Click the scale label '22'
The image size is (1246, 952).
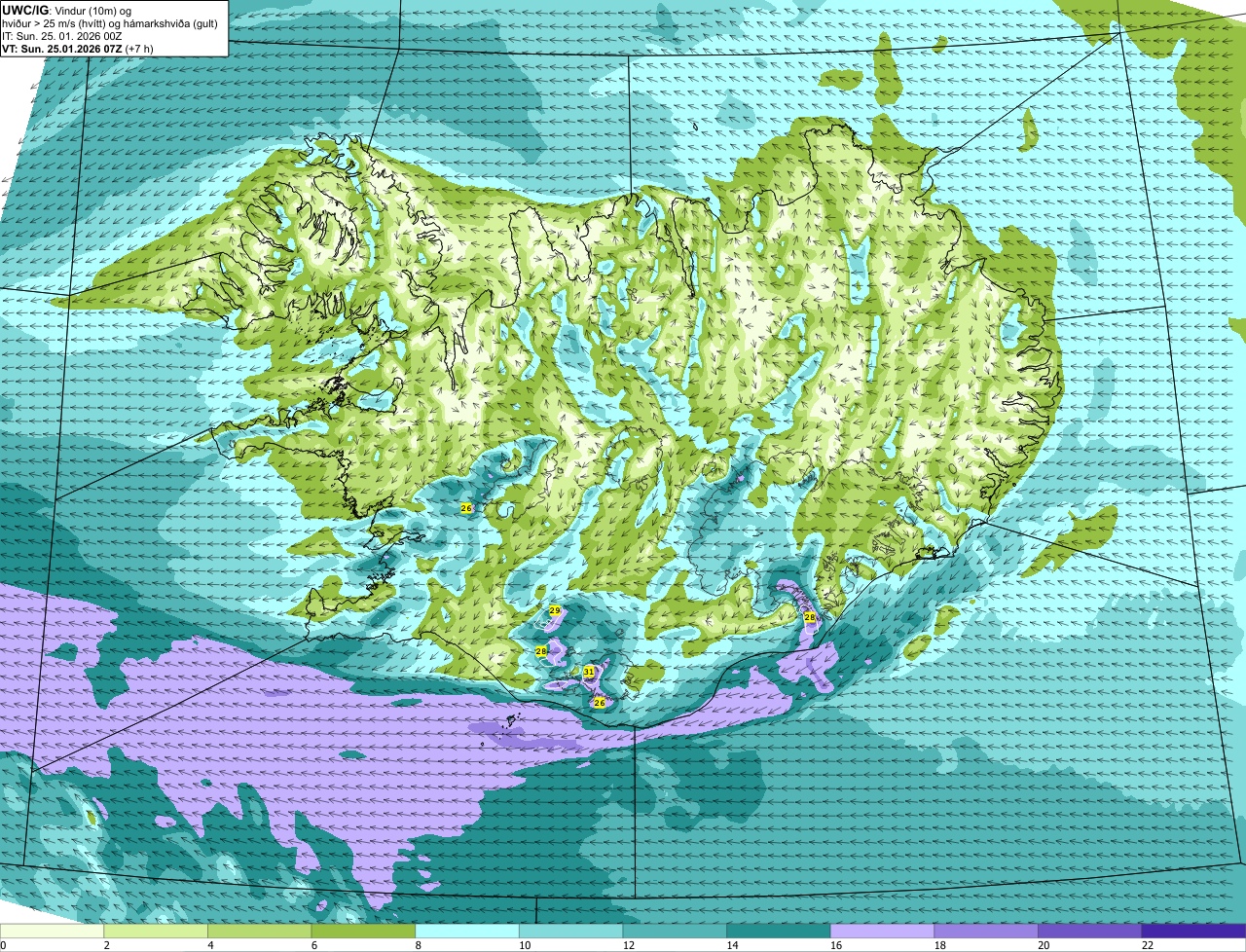(1148, 945)
